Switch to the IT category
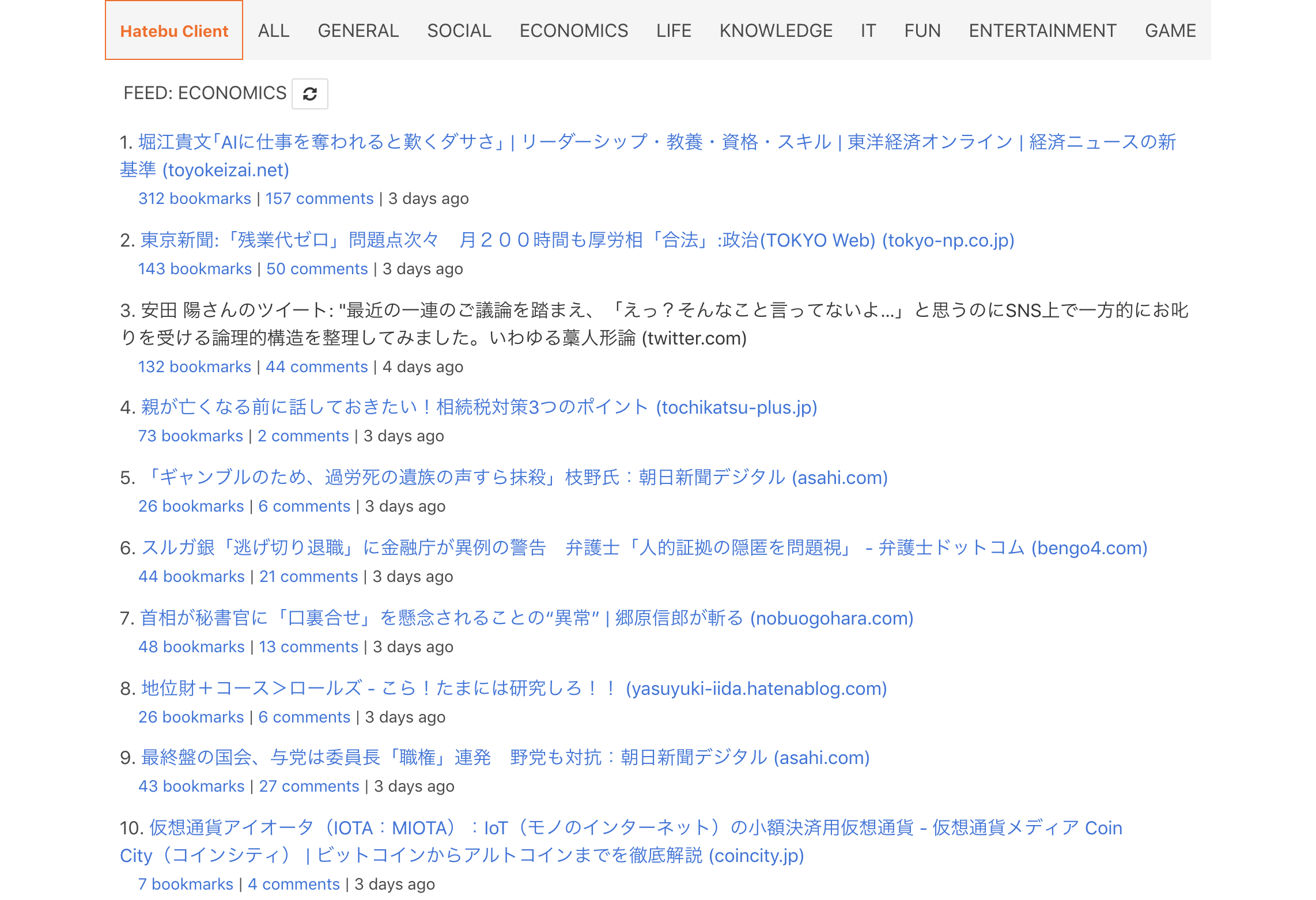This screenshot has width=1316, height=900. 868,31
